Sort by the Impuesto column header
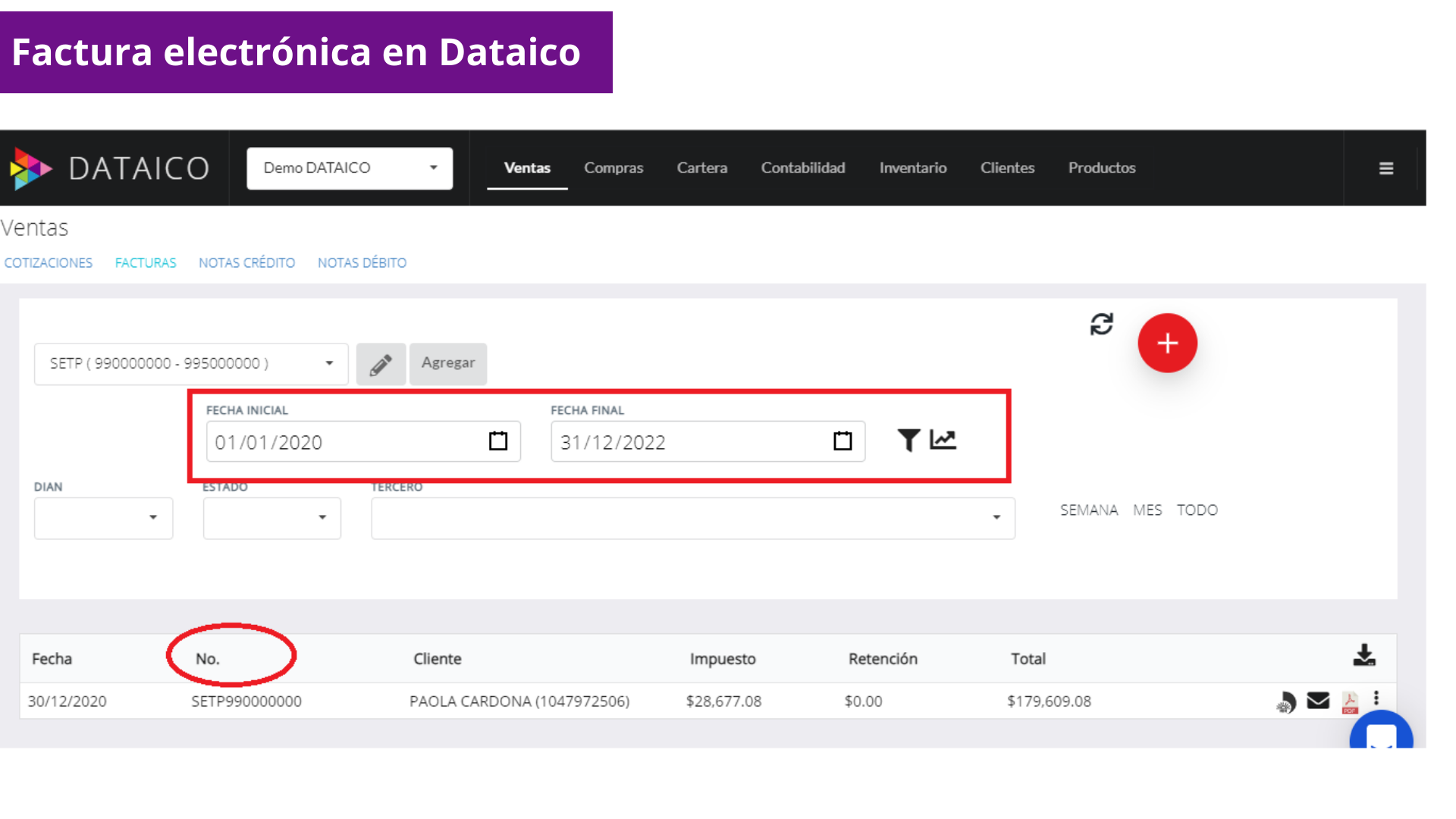This screenshot has width=1456, height=819. 723,659
